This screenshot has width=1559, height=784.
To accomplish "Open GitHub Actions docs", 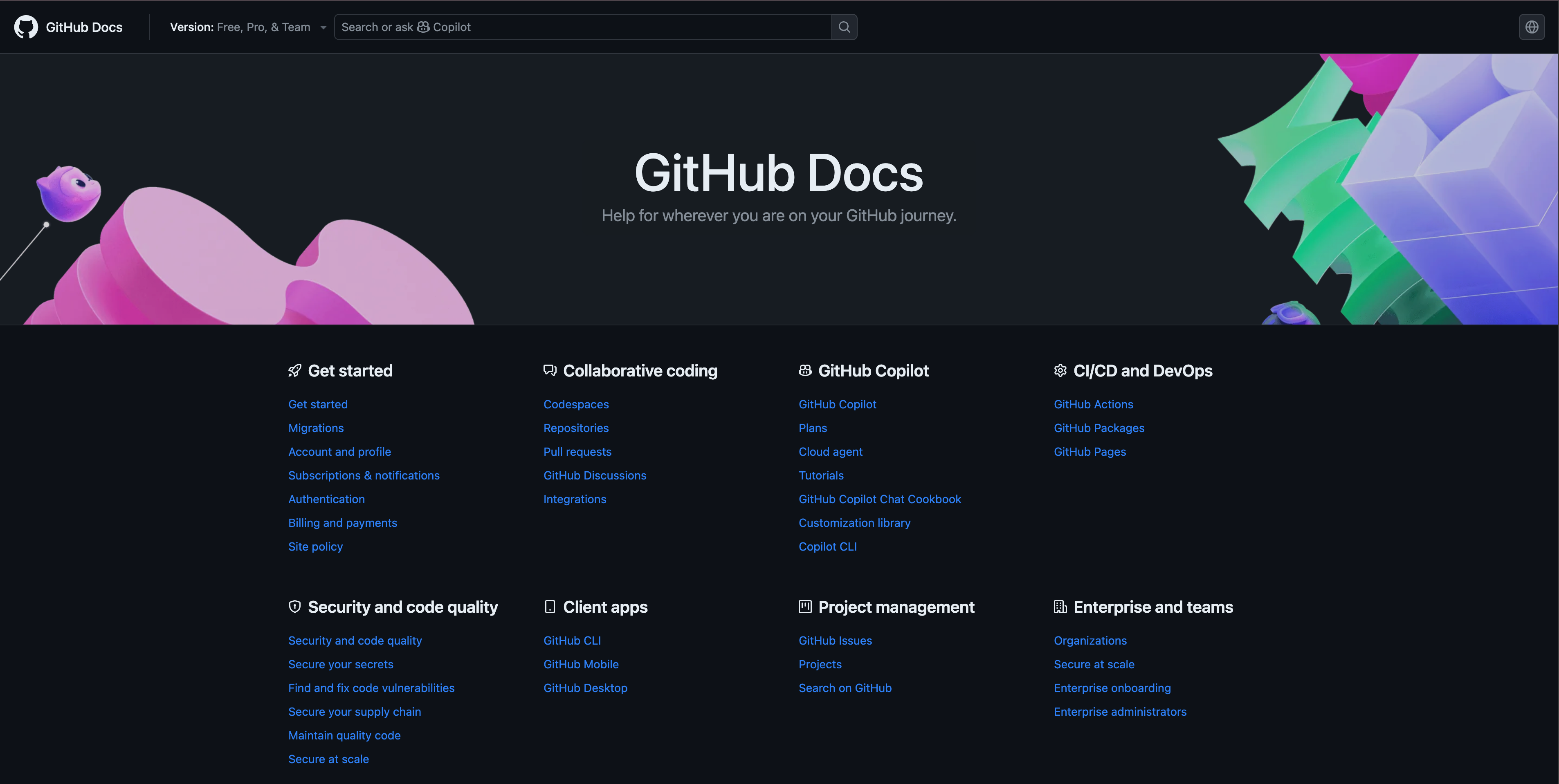I will pos(1094,404).
